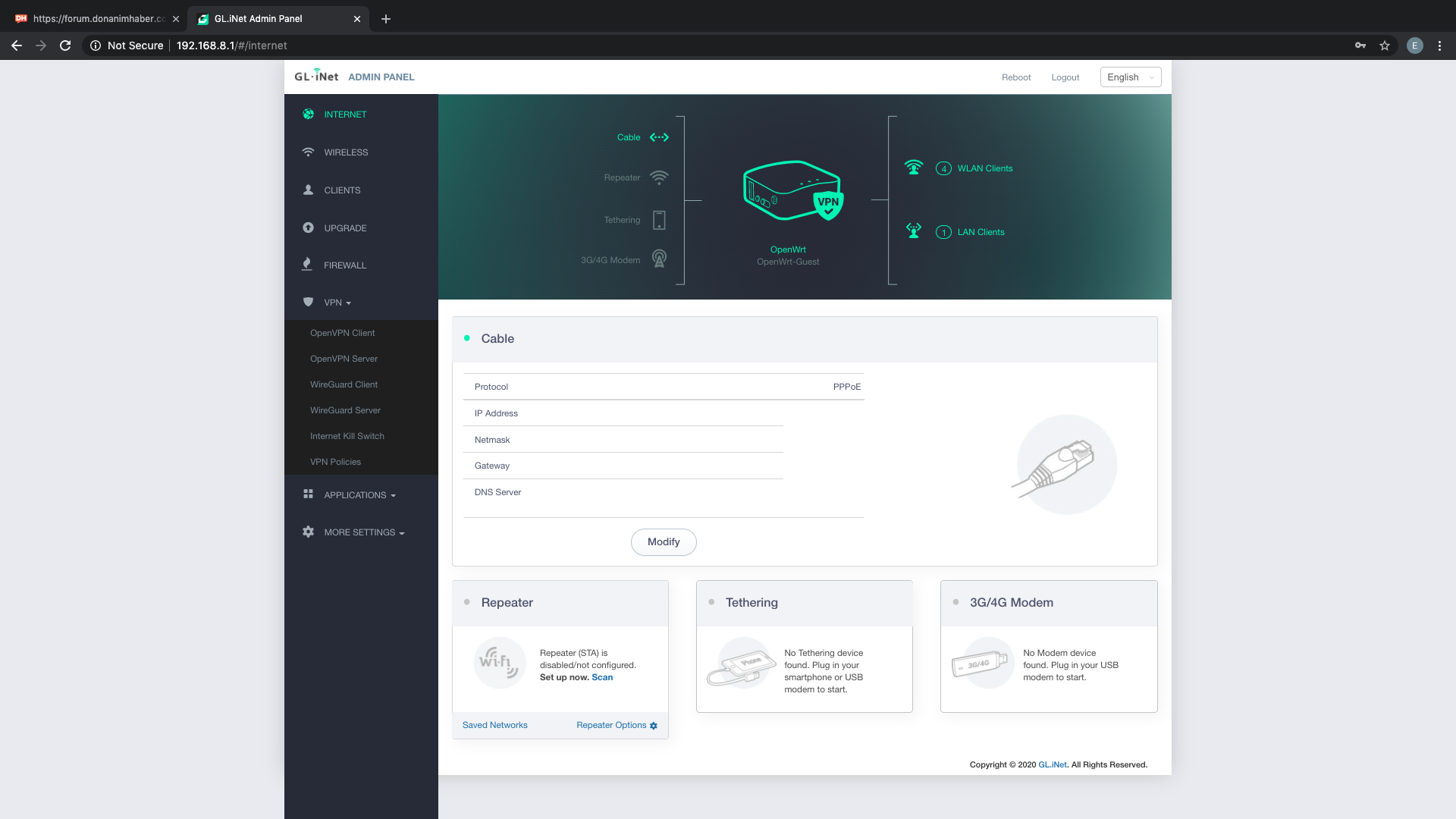Screen dimensions: 1456x819
Task: Click the LAN Clients label
Action: [981, 232]
